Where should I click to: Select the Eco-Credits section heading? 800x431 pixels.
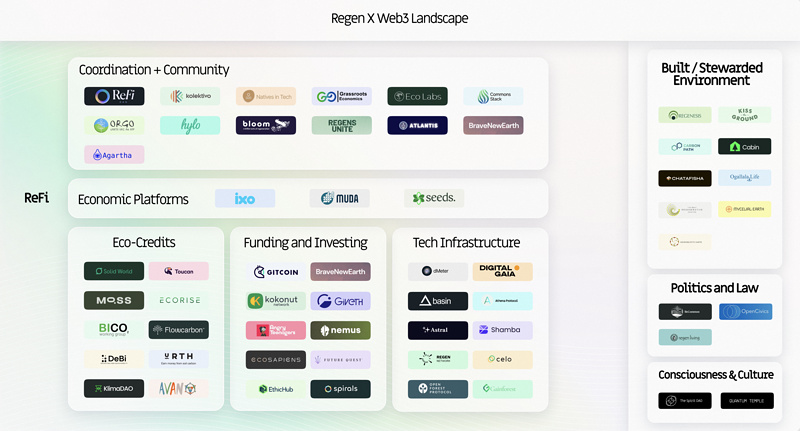tap(146, 243)
